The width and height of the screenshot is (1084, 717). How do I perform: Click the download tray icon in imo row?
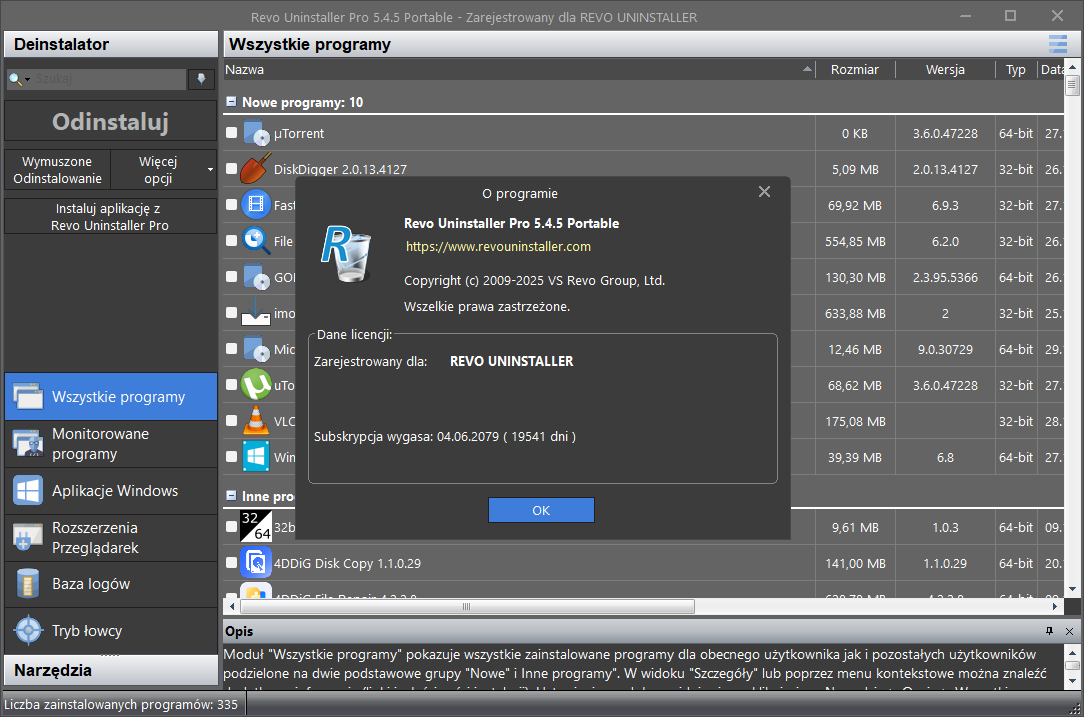click(256, 313)
